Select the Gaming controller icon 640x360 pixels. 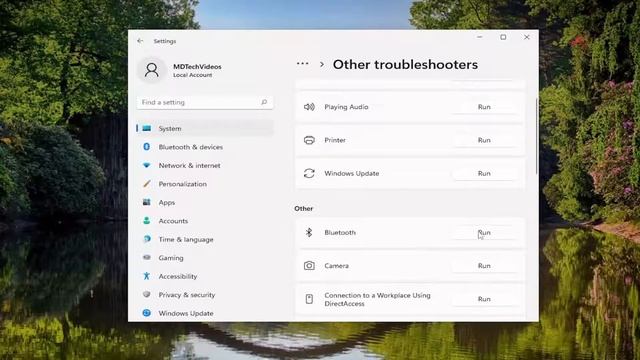pos(147,258)
